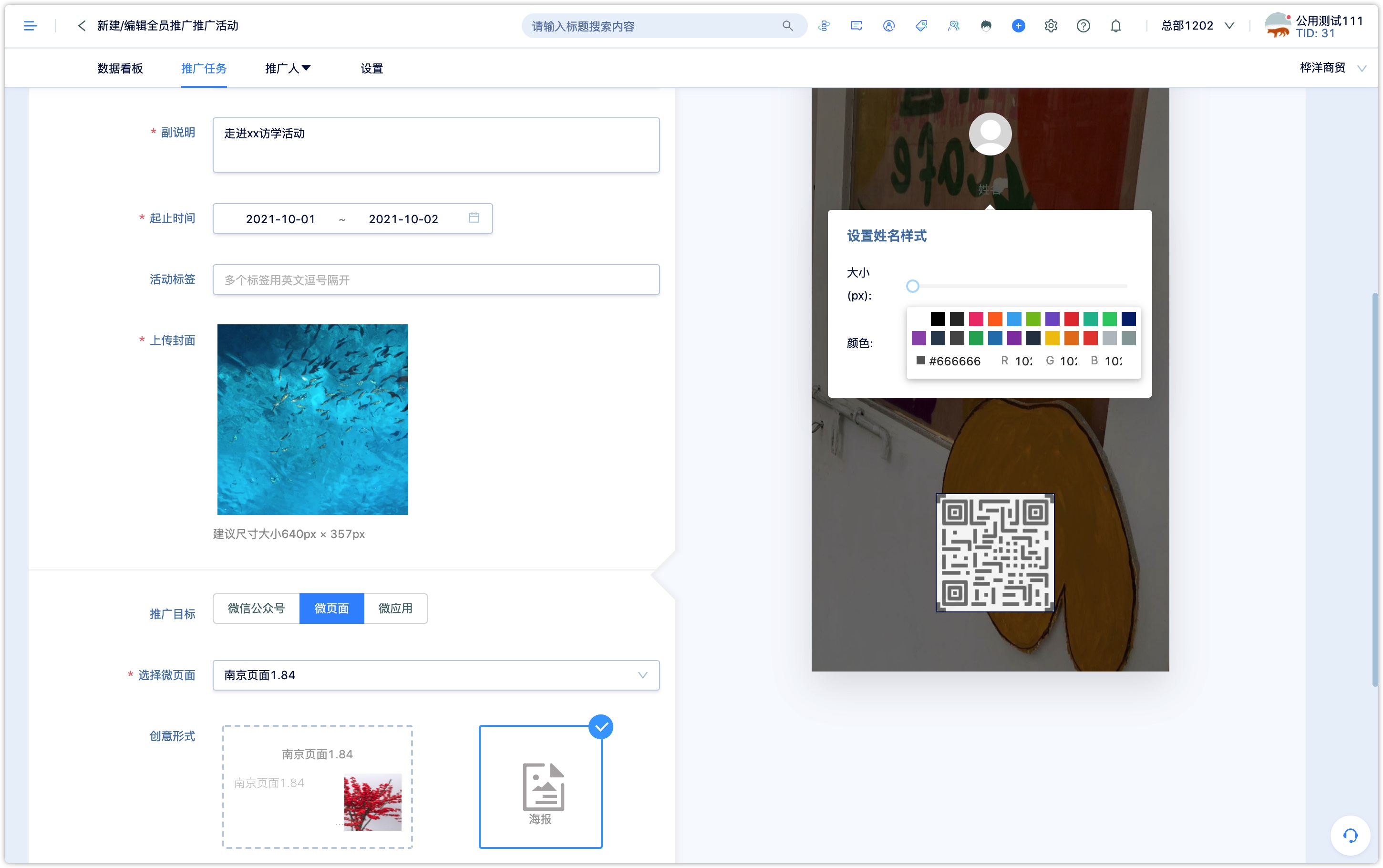Select 微应用 promotion target
1383x868 pixels.
[x=395, y=609]
